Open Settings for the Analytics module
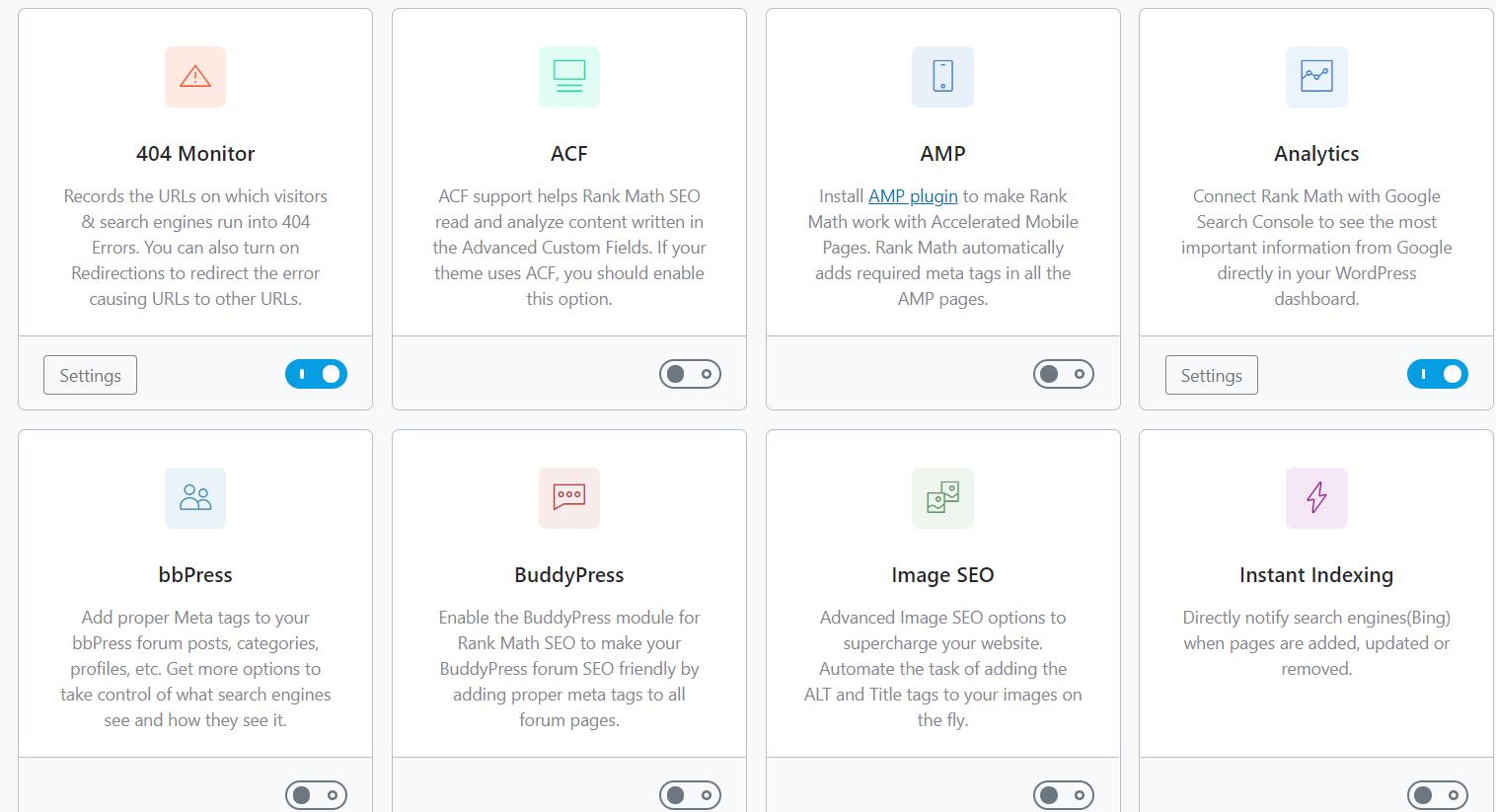1496x812 pixels. 1211,375
